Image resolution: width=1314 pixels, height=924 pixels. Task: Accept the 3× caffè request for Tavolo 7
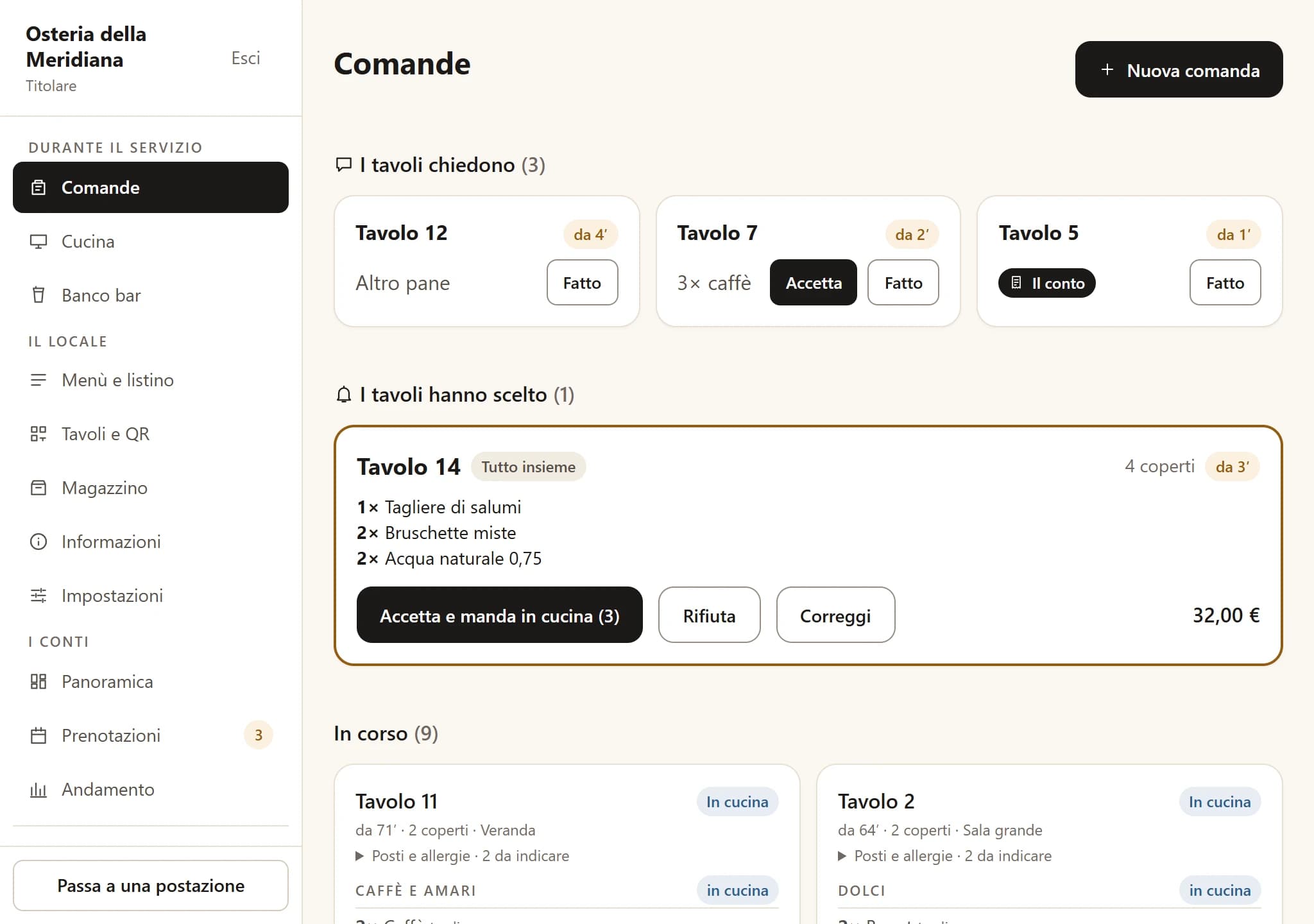813,282
